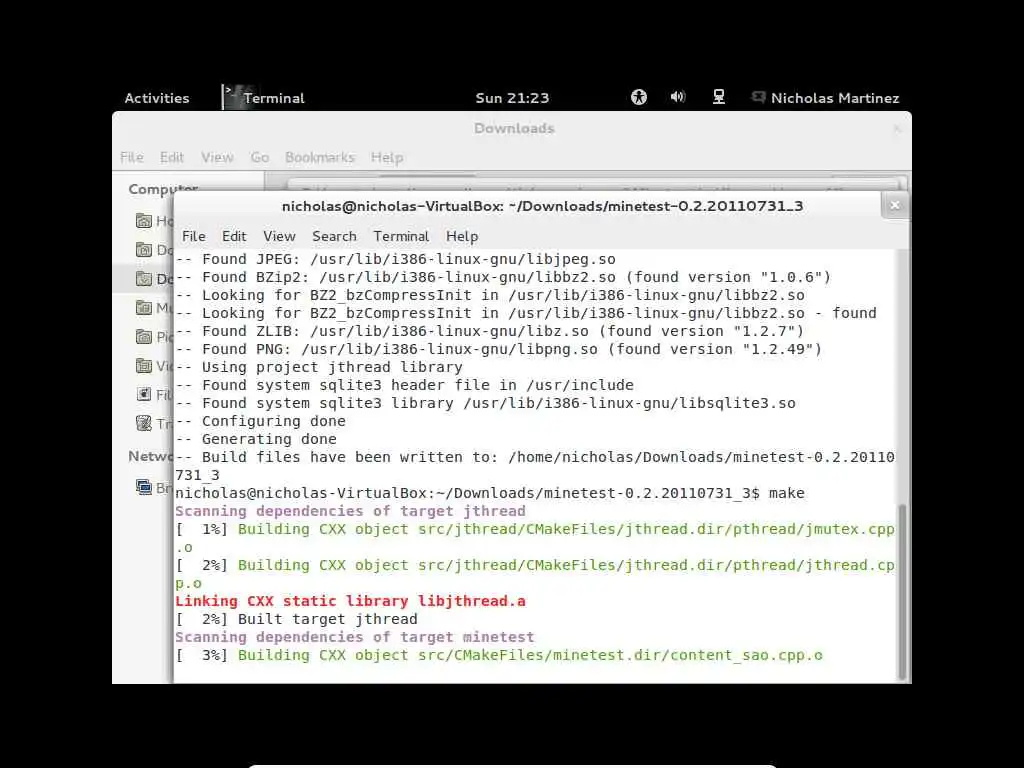Open the Search menu in Terminal
Viewport: 1024px width, 768px height.
tap(334, 236)
